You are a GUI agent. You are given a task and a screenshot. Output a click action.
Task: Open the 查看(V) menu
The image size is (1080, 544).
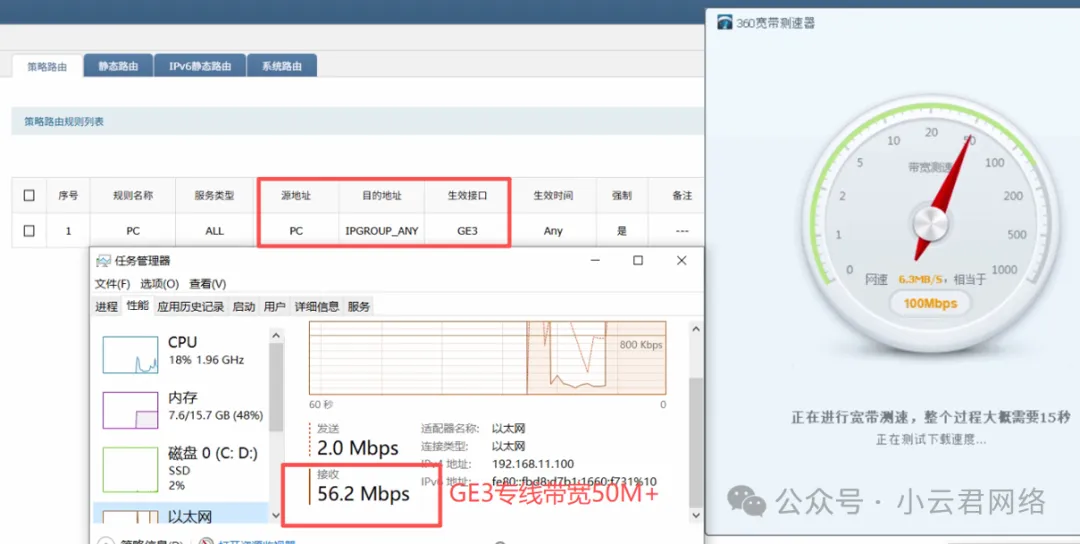[207, 284]
